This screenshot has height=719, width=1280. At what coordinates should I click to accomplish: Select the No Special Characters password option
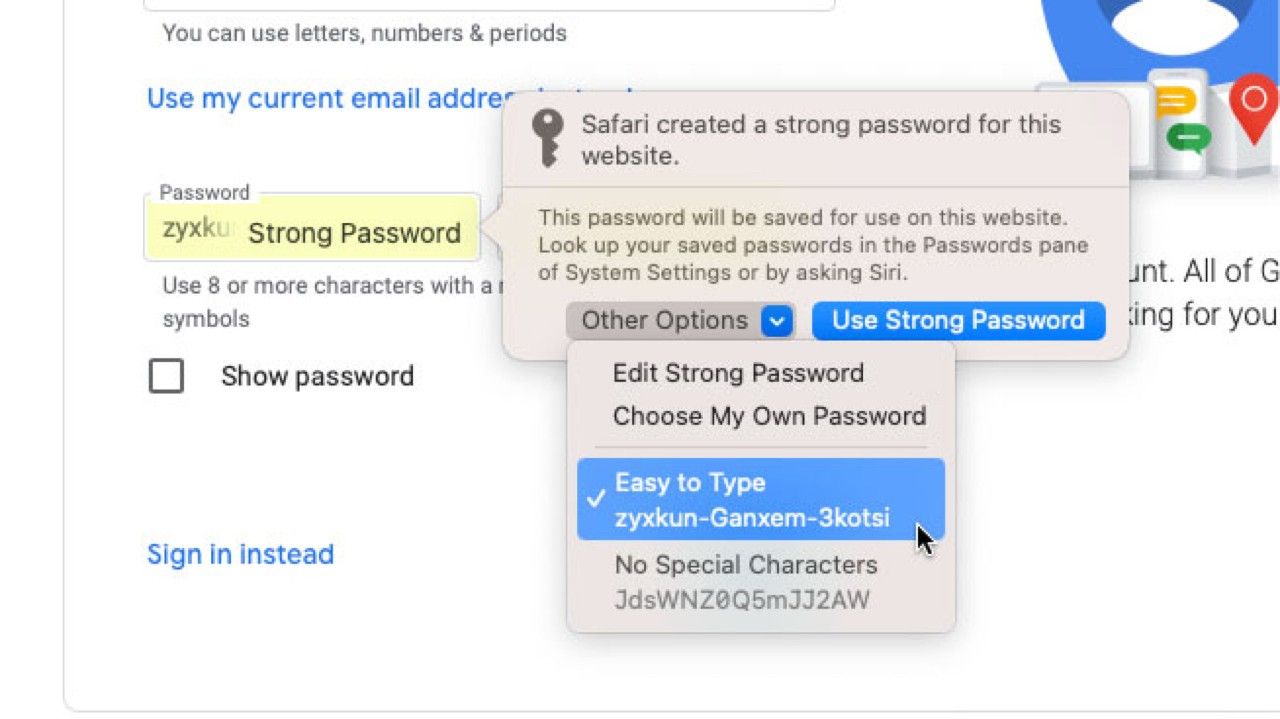tap(746, 582)
